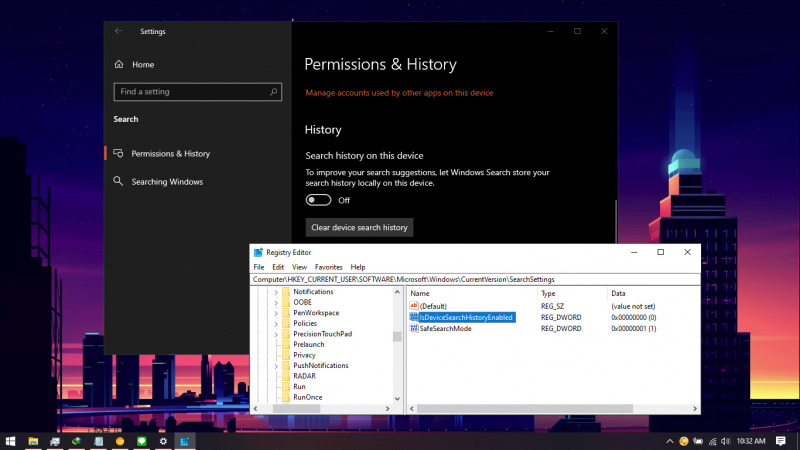Select the RunOnce key label
This screenshot has width=800, height=450.
307,397
